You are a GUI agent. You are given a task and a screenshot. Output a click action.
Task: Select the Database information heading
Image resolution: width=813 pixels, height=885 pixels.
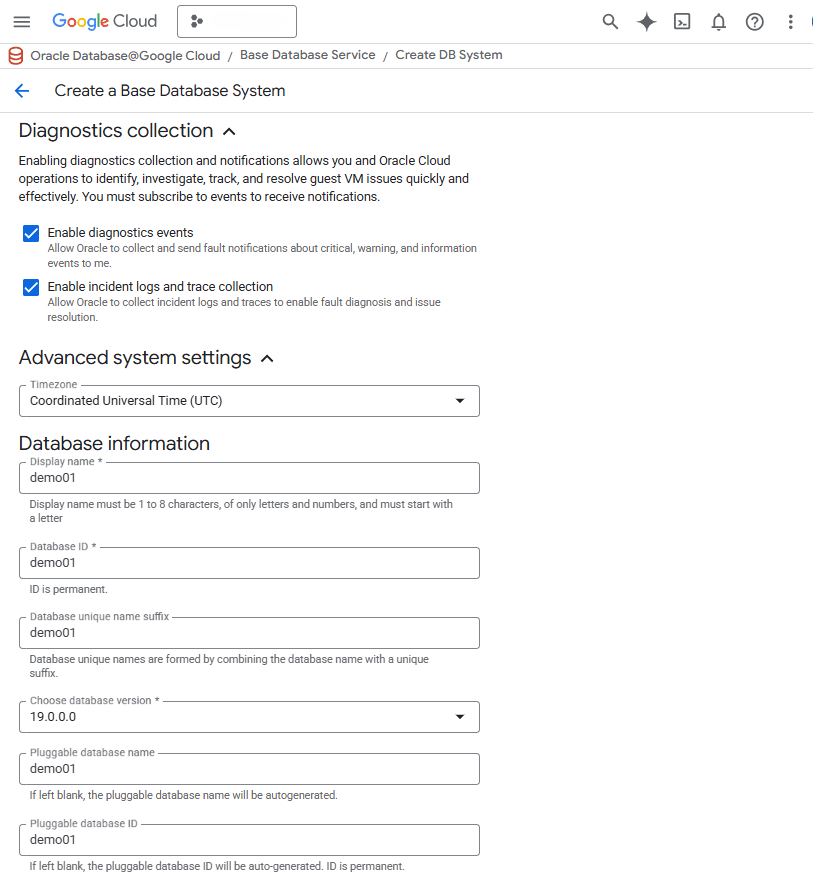pyautogui.click(x=114, y=444)
